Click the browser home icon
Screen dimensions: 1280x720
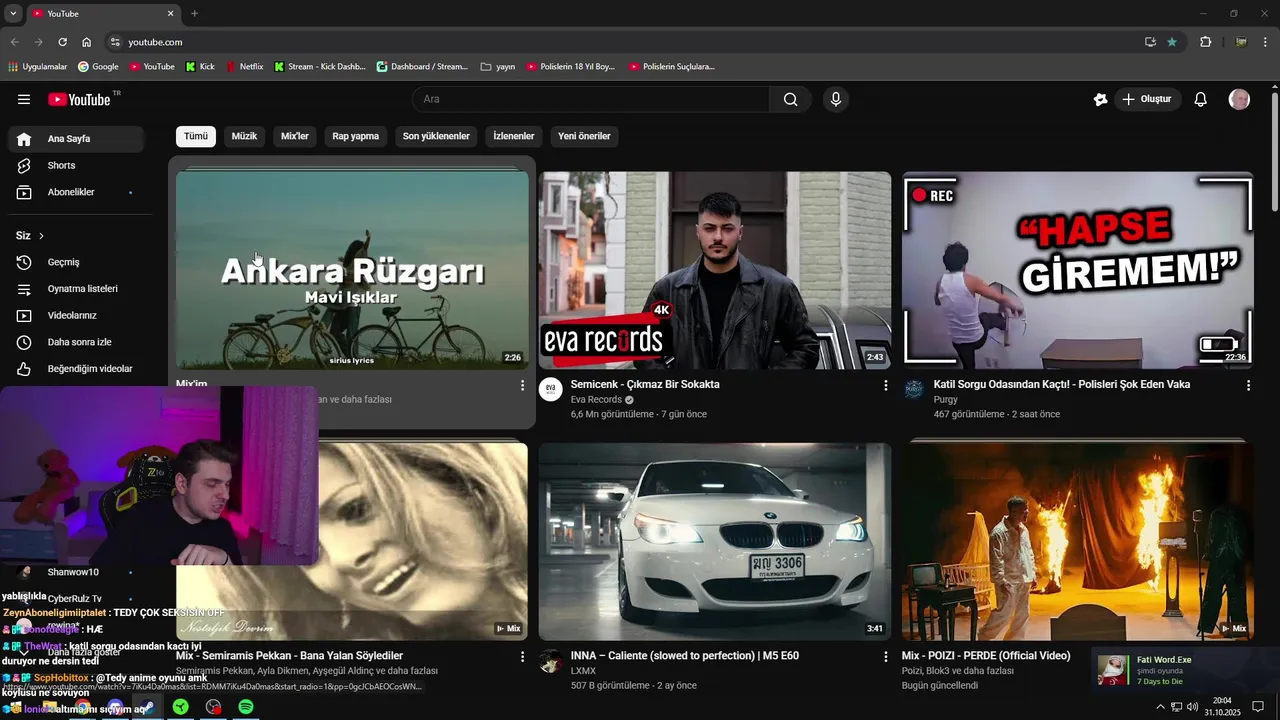87,42
